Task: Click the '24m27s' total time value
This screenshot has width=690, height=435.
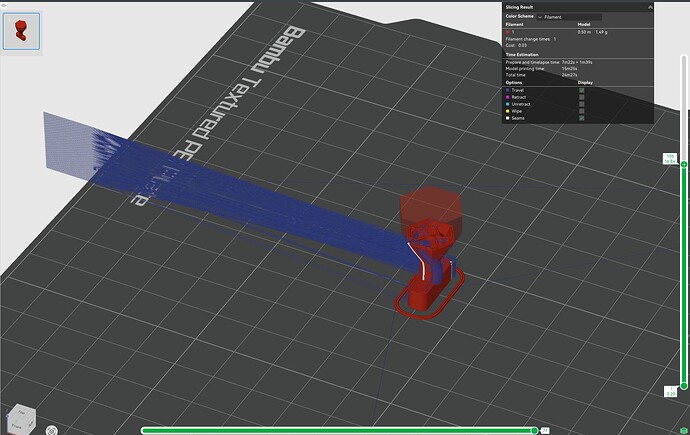Action: point(569,75)
